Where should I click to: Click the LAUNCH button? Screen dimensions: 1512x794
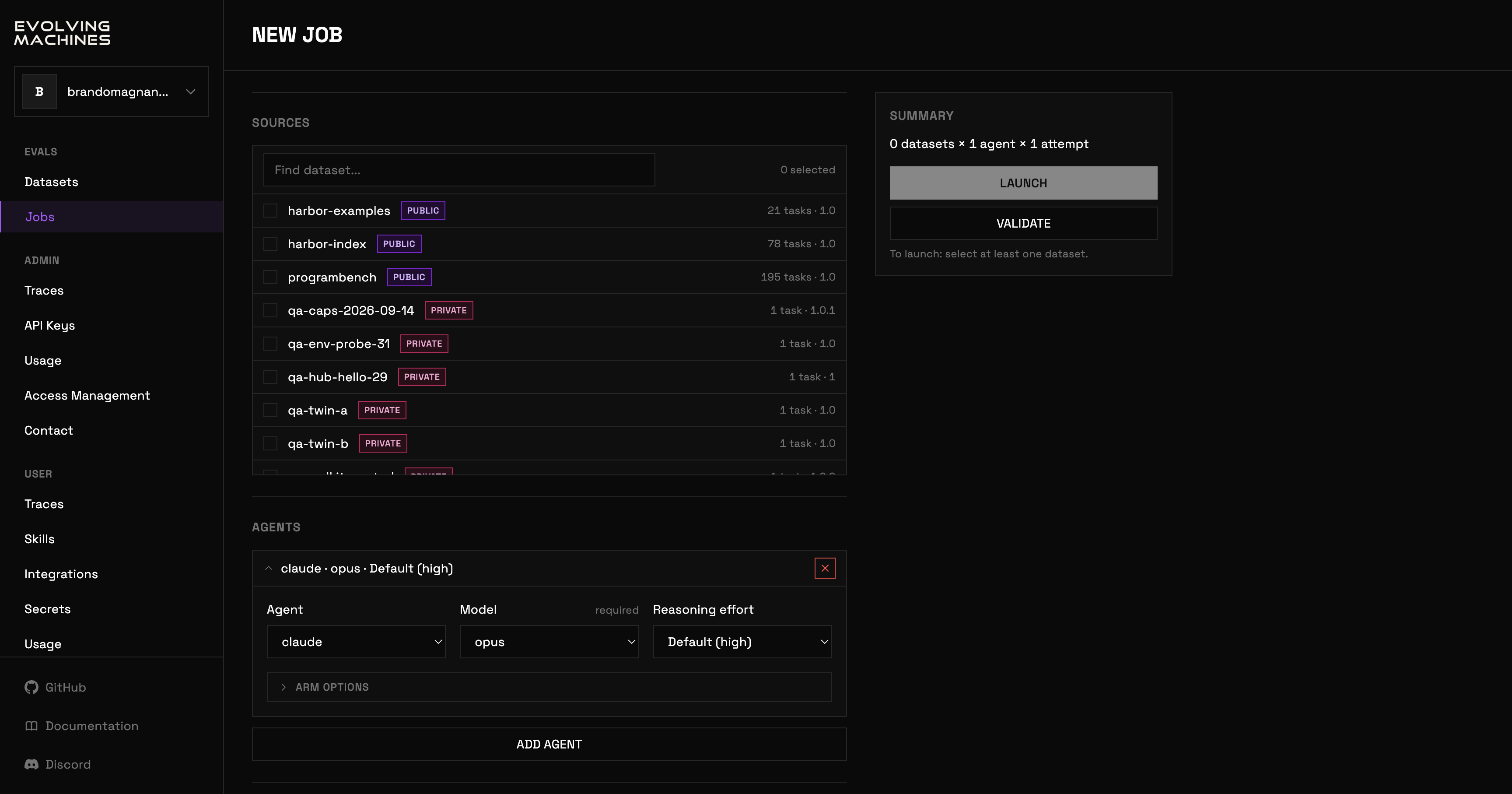click(x=1023, y=183)
